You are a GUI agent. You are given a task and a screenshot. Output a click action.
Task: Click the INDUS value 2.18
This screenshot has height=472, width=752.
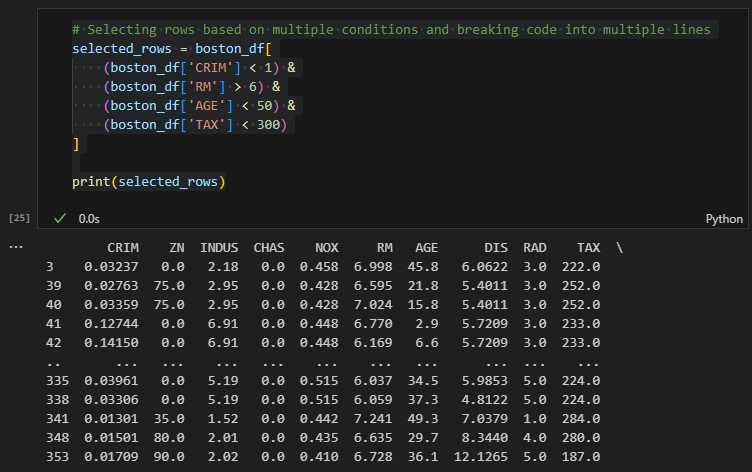(x=223, y=267)
